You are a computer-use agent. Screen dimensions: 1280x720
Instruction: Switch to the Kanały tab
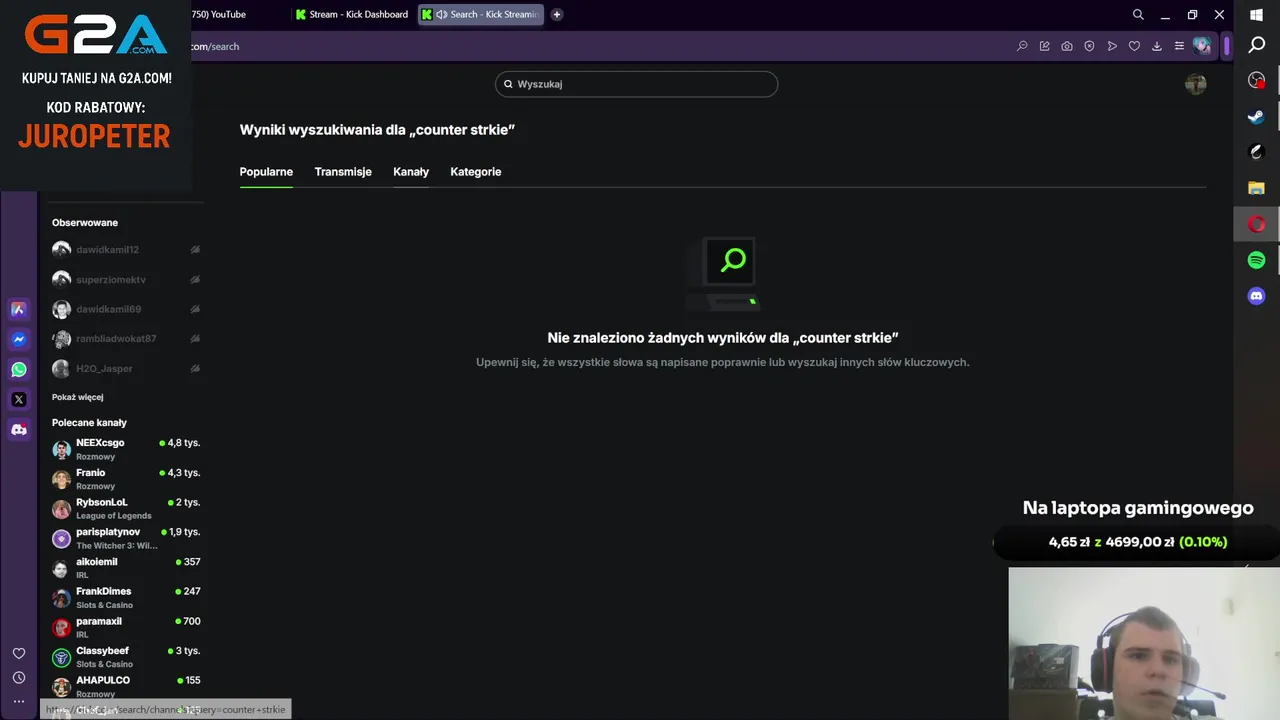(411, 172)
